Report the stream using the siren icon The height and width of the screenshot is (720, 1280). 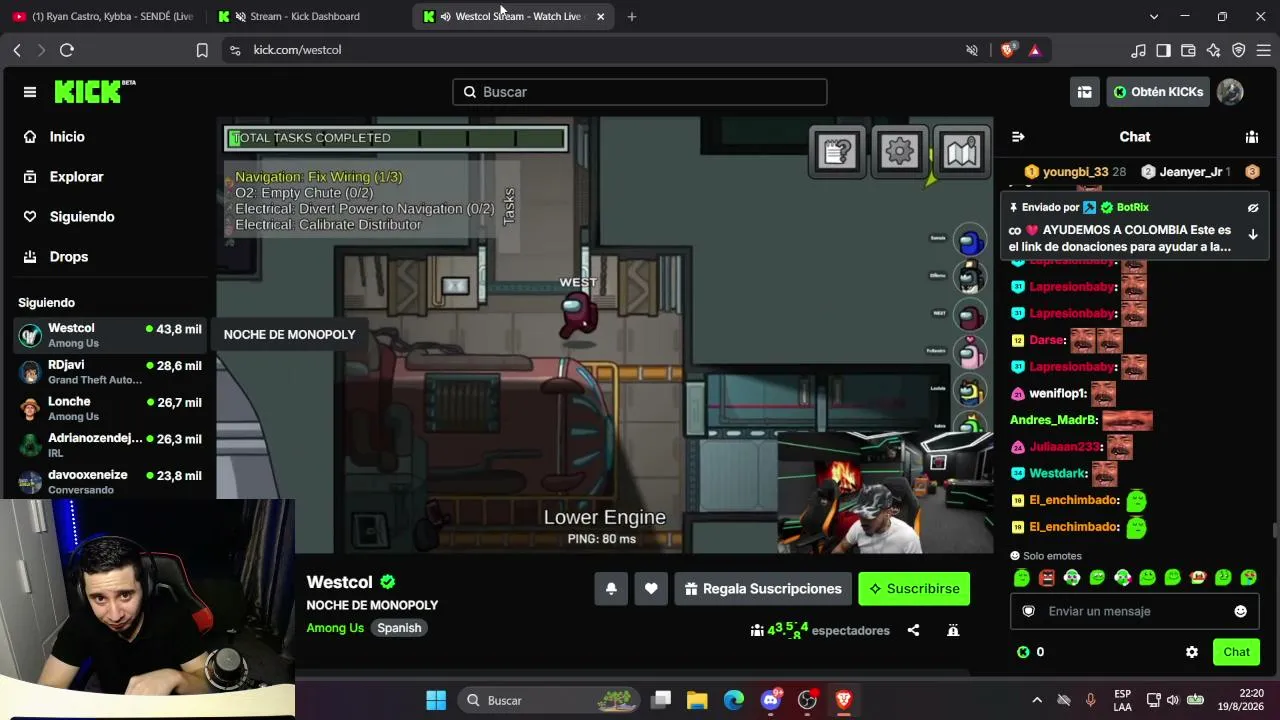click(x=953, y=630)
